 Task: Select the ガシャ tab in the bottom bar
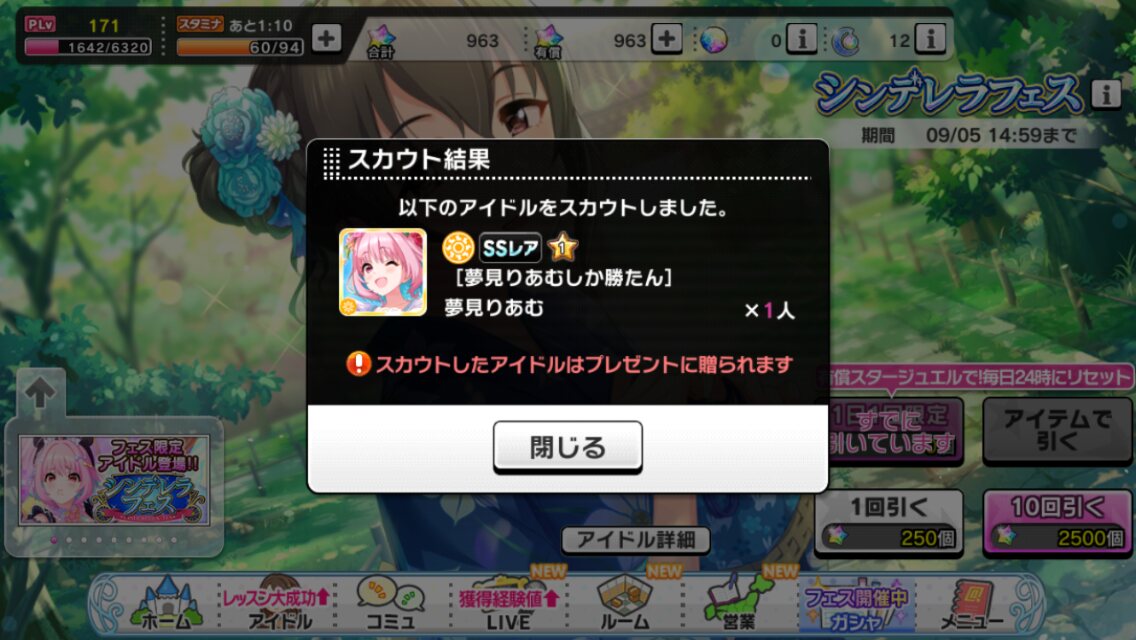click(856, 604)
